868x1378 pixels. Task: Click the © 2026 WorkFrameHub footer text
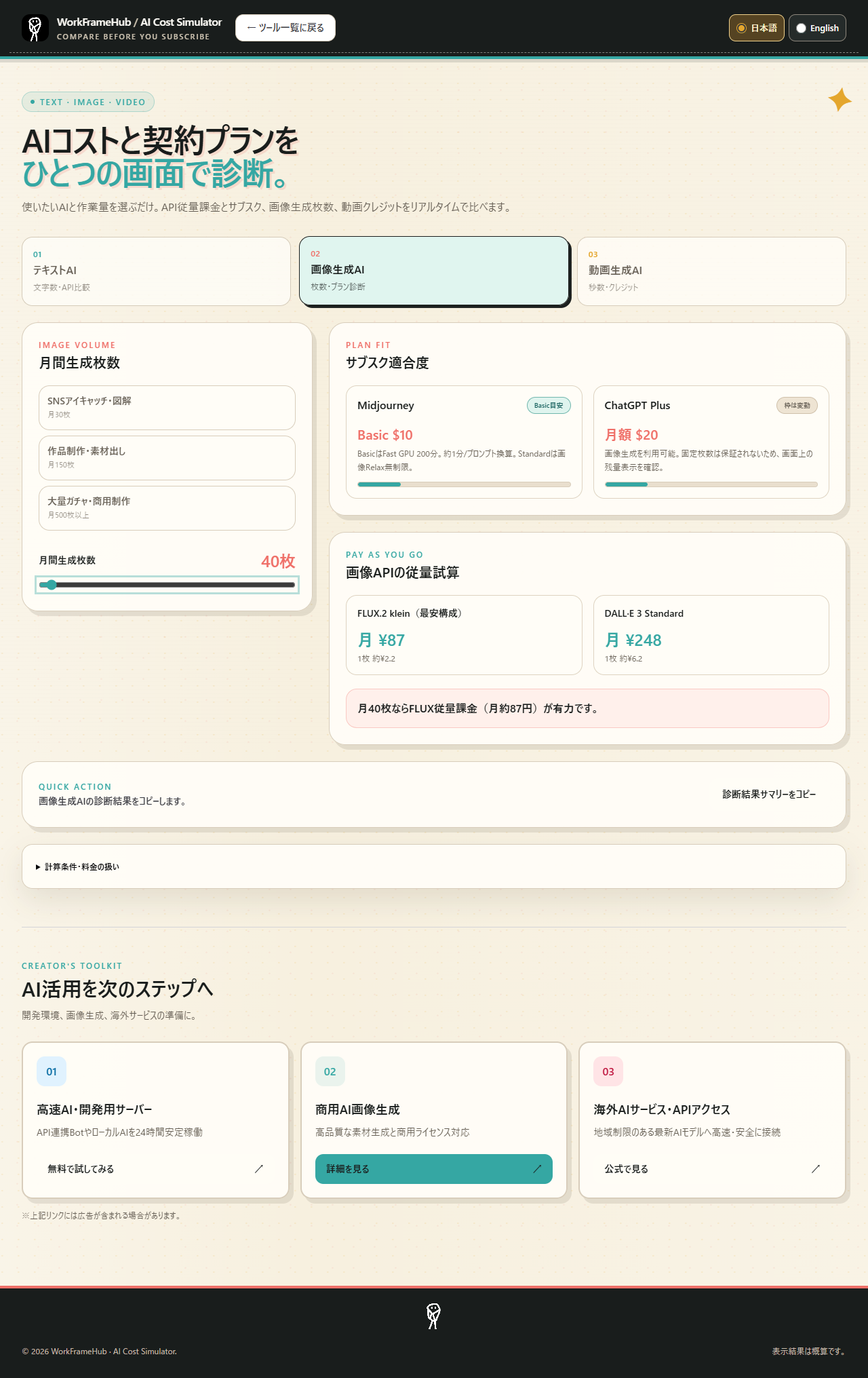[x=100, y=1352]
